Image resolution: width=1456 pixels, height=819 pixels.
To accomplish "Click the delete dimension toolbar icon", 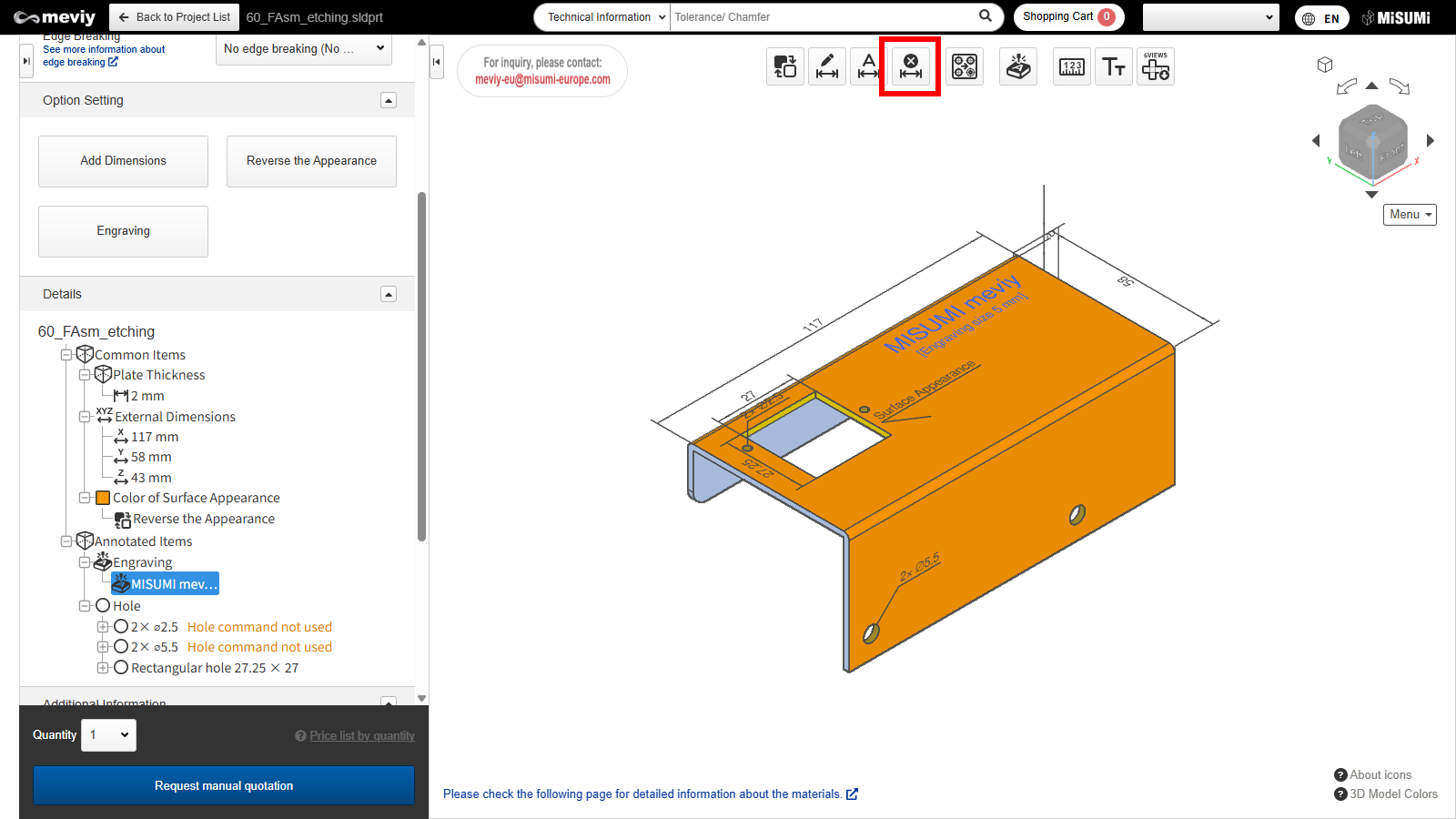I will point(910,66).
